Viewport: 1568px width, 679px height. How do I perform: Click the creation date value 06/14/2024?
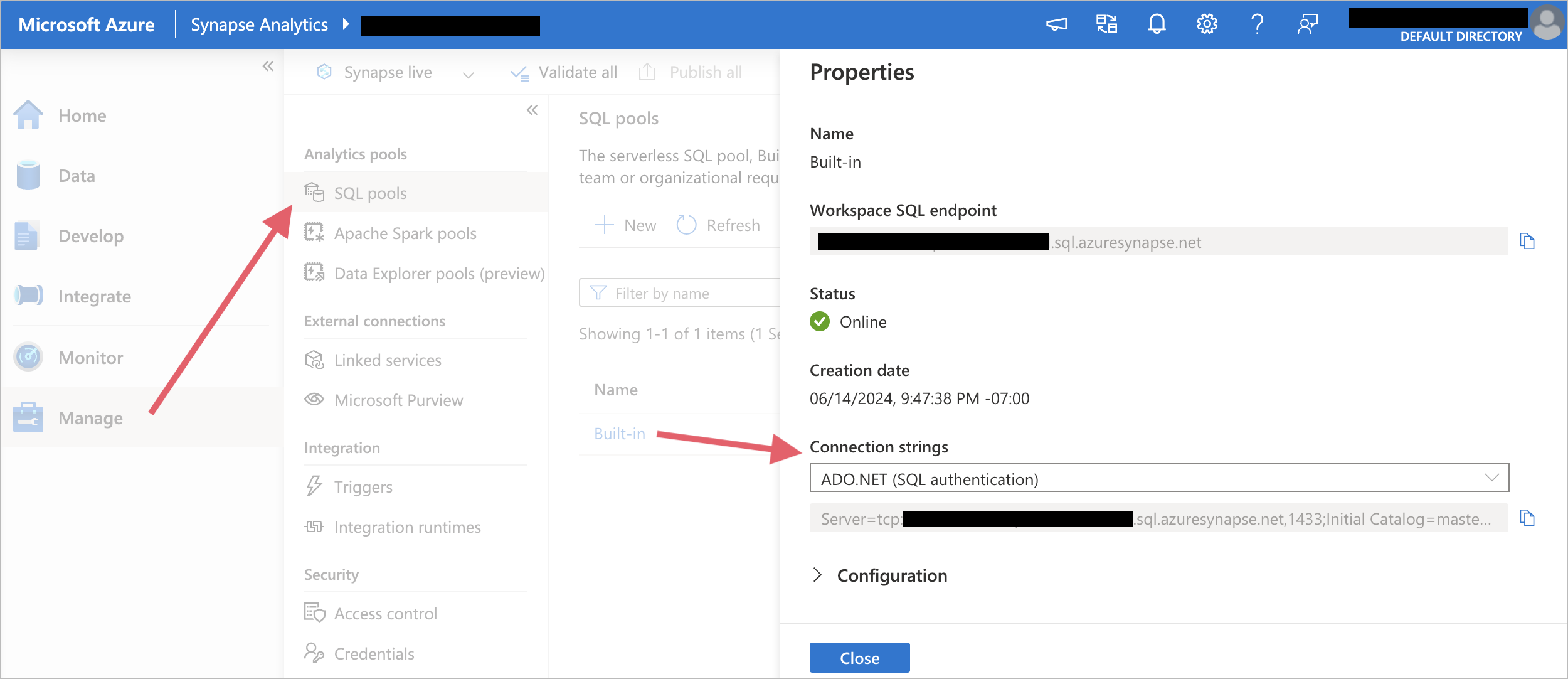pos(919,398)
